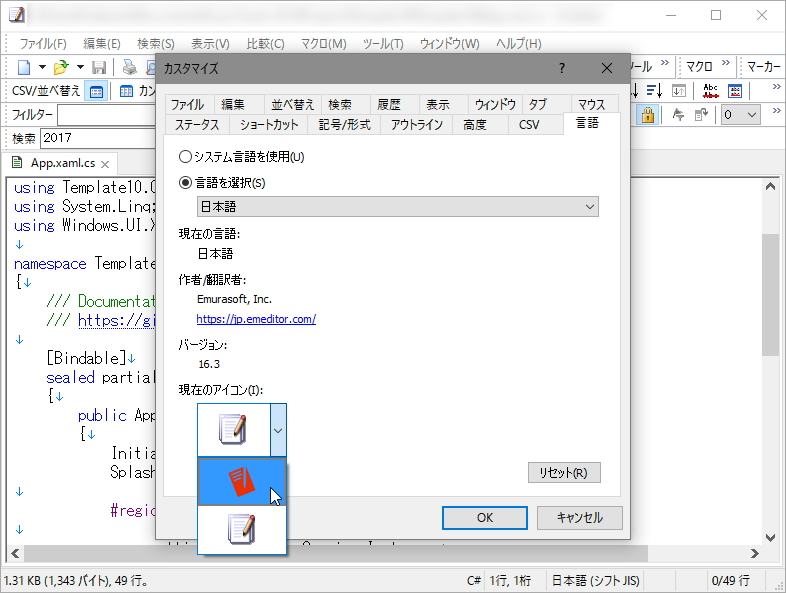Open the 比較(C) menu
The height and width of the screenshot is (593, 786).
point(265,44)
